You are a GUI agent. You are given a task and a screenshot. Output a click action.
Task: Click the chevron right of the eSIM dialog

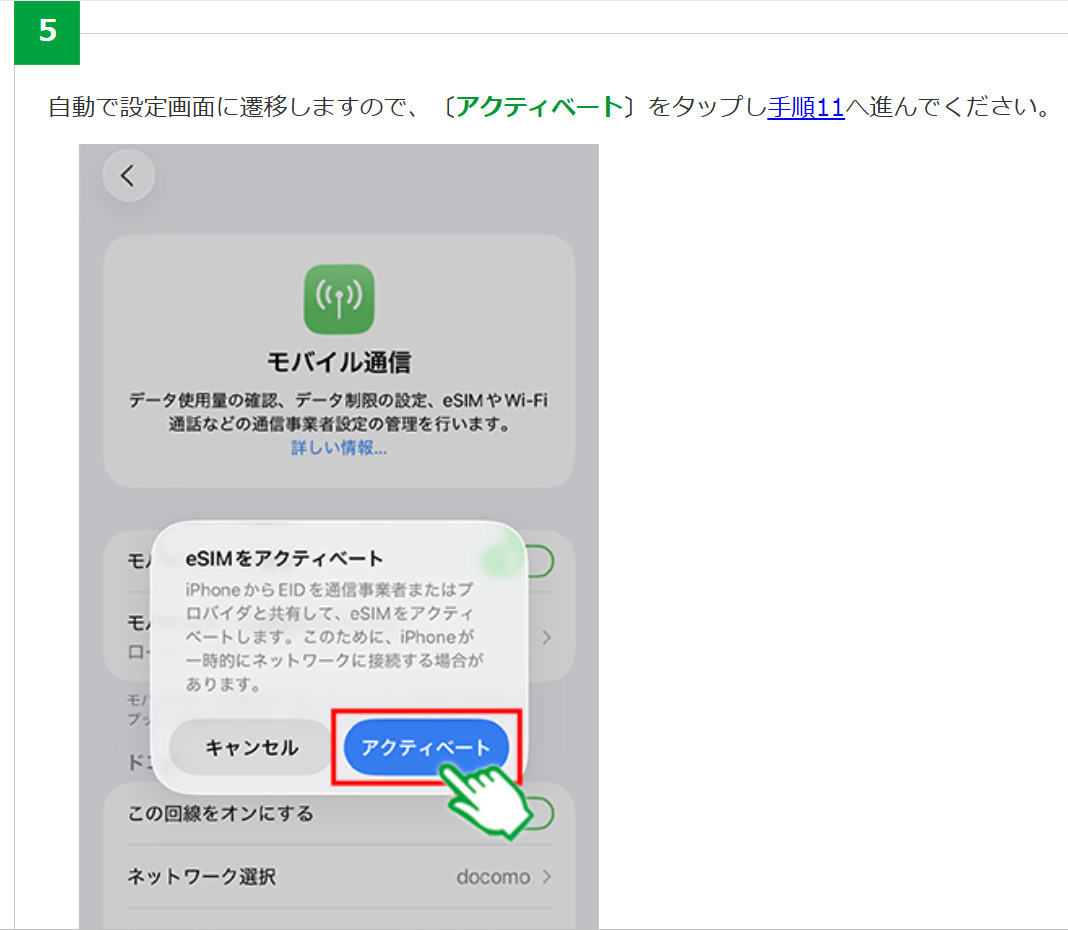coord(546,636)
